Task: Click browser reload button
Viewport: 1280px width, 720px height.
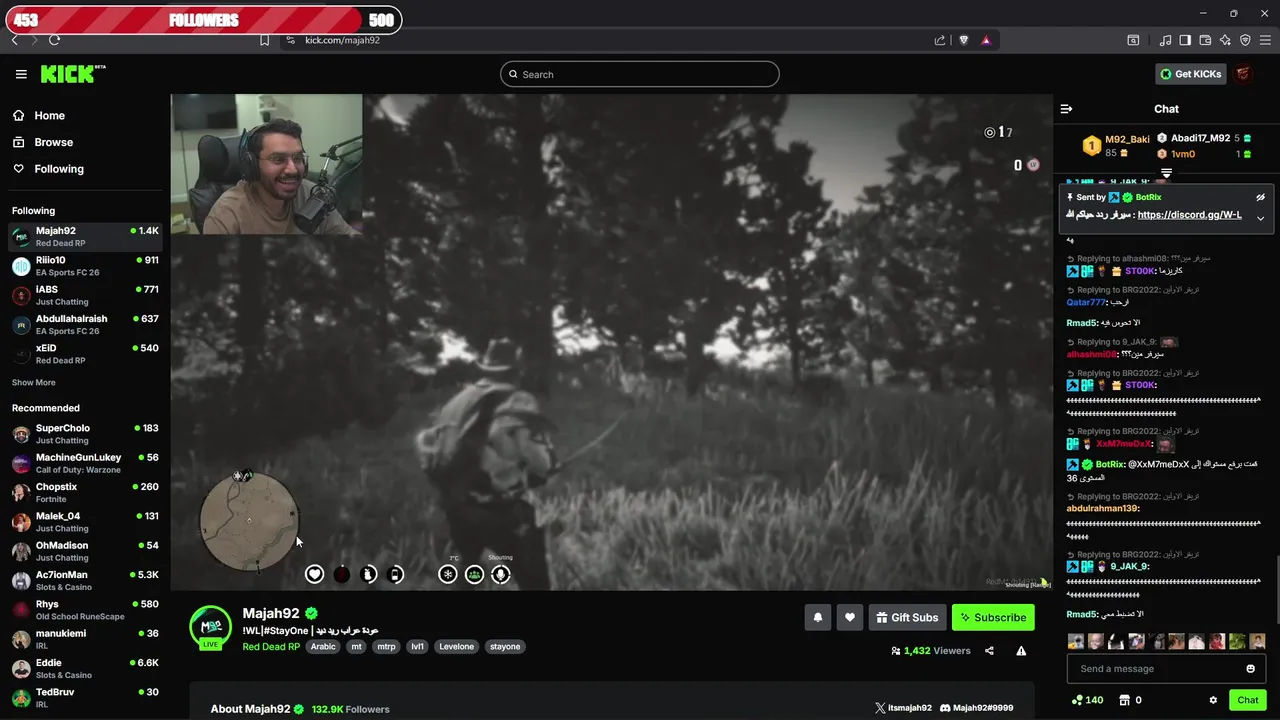Action: [54, 40]
